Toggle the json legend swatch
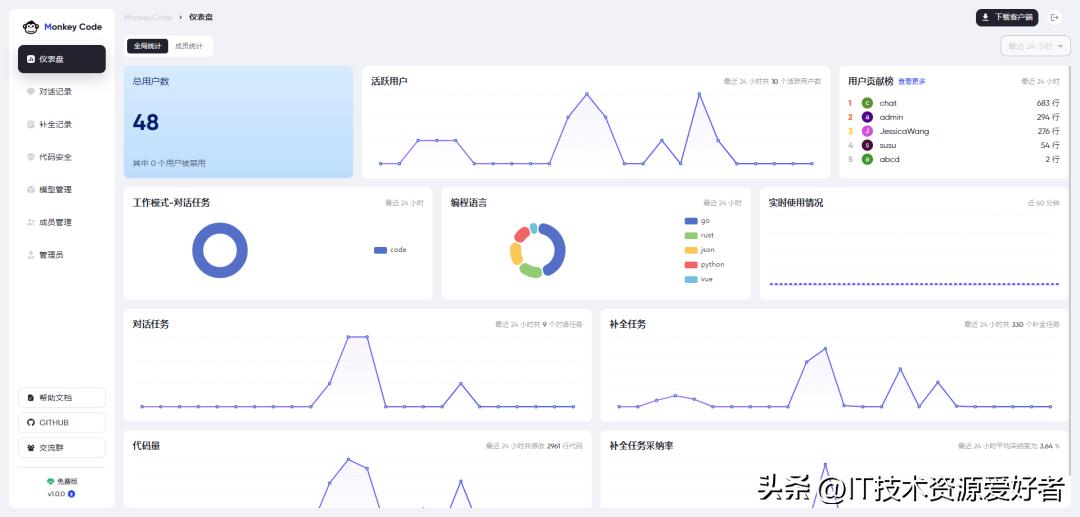 (x=691, y=250)
